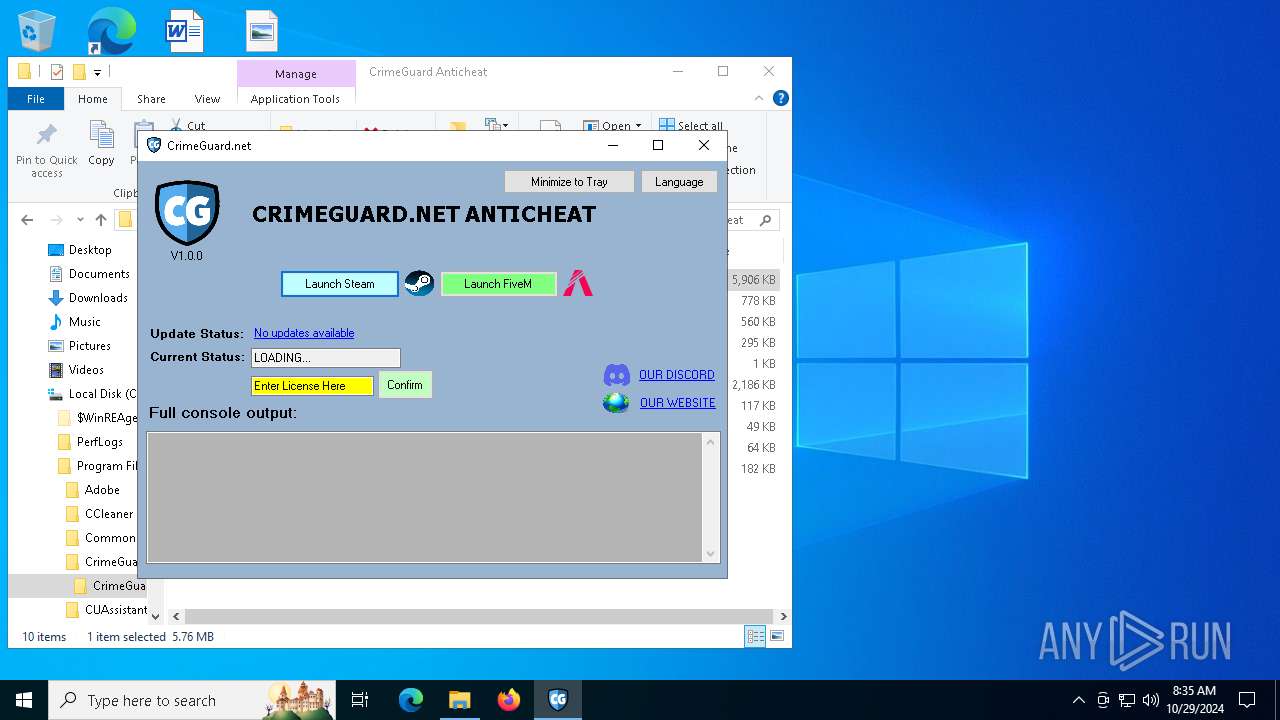Click the Minimize to Tray button
1280x720 pixels.
click(569, 182)
